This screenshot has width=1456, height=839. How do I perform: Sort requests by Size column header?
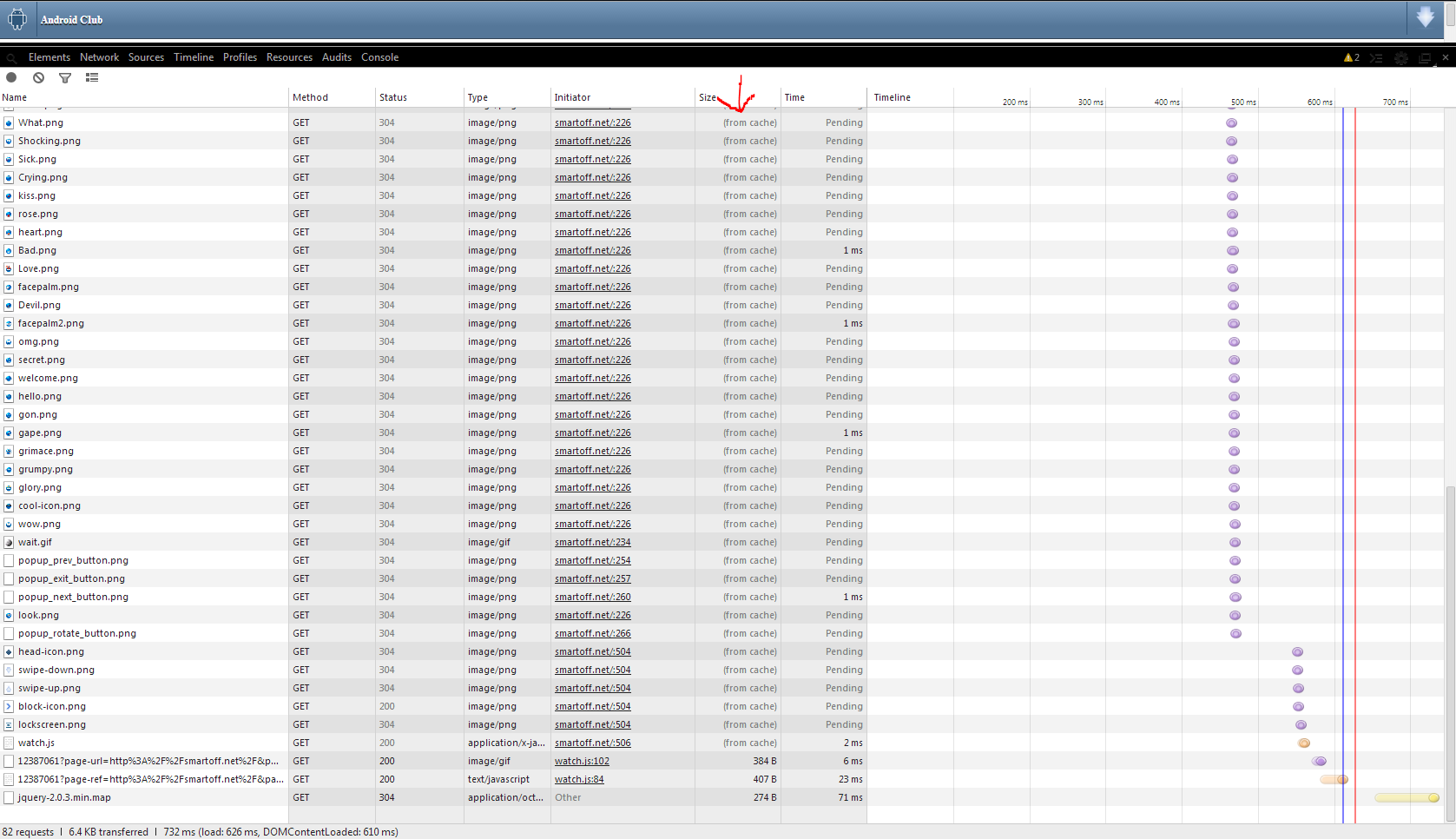pos(708,97)
